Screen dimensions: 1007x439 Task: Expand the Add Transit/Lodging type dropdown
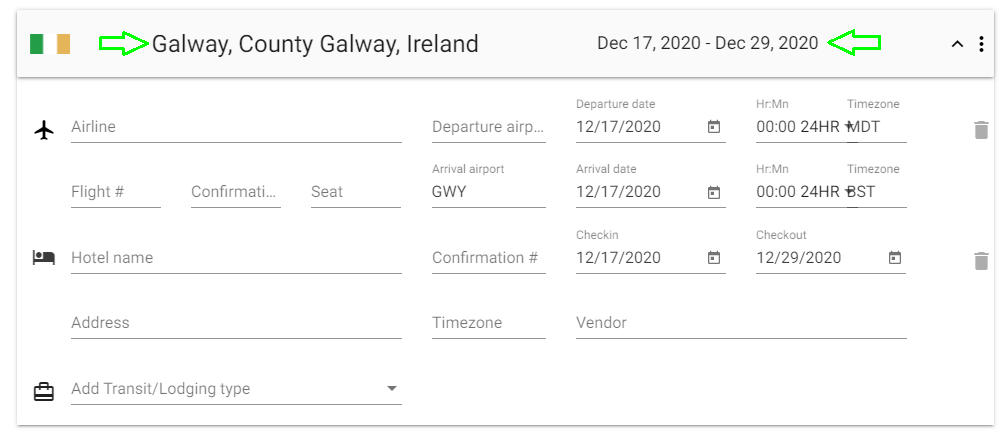pos(392,389)
